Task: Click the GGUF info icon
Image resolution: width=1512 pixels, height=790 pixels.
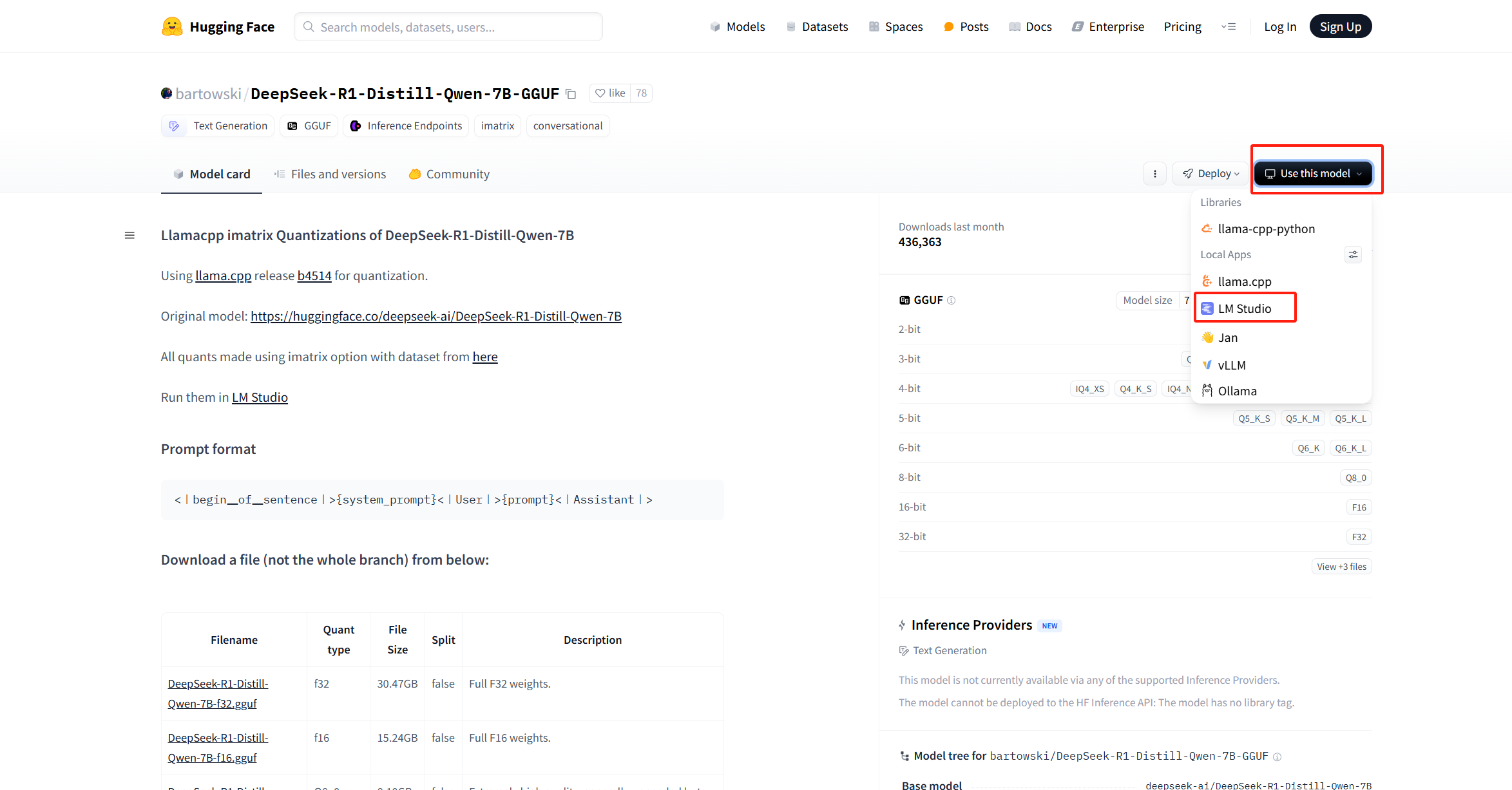Action: coord(952,301)
